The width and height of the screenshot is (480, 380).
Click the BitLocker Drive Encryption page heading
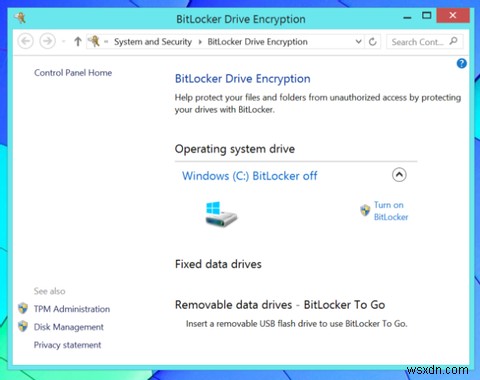pyautogui.click(x=243, y=79)
